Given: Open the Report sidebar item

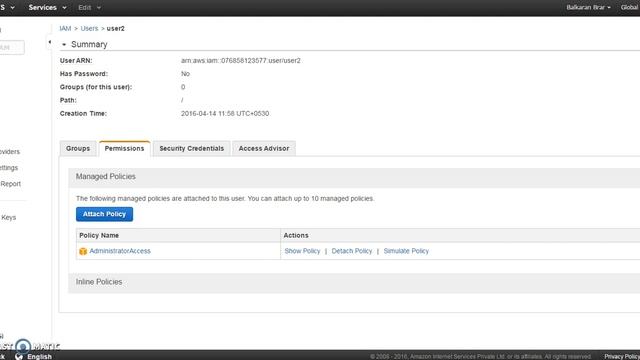Looking at the screenshot, I should [11, 184].
